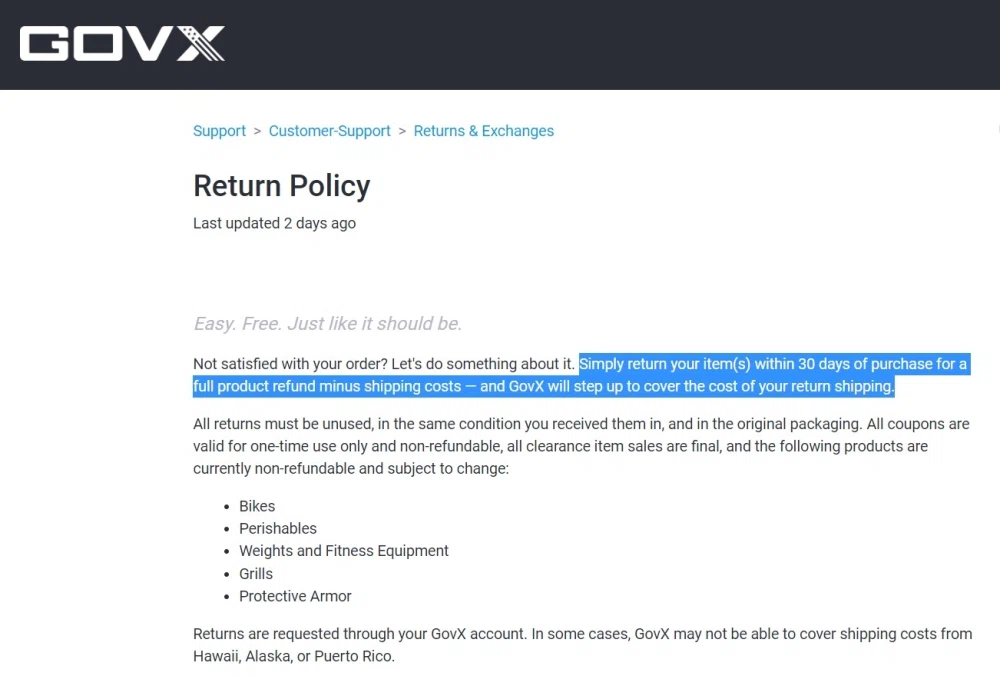This screenshot has width=1000, height=676.
Task: Click the 'Last updated 2 days ago' text
Action: click(x=274, y=223)
